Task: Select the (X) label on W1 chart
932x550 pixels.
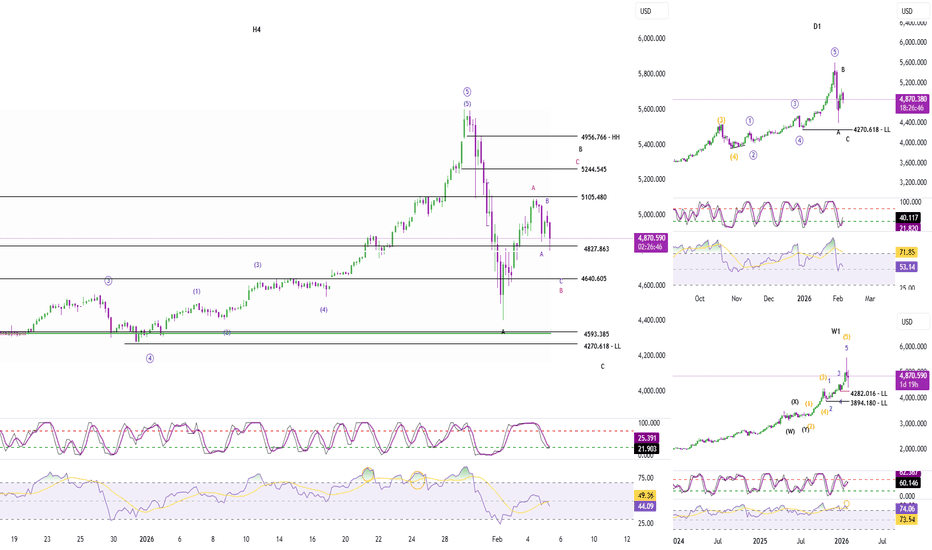Action: point(795,402)
